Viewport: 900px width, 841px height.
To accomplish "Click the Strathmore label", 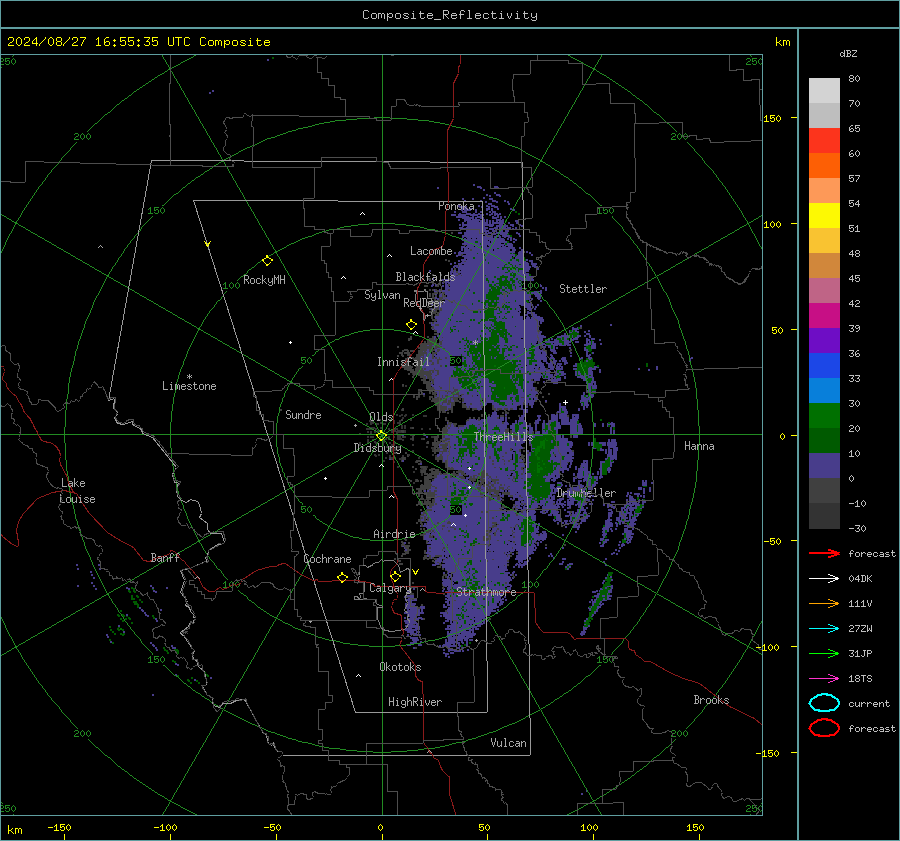I will (486, 592).
